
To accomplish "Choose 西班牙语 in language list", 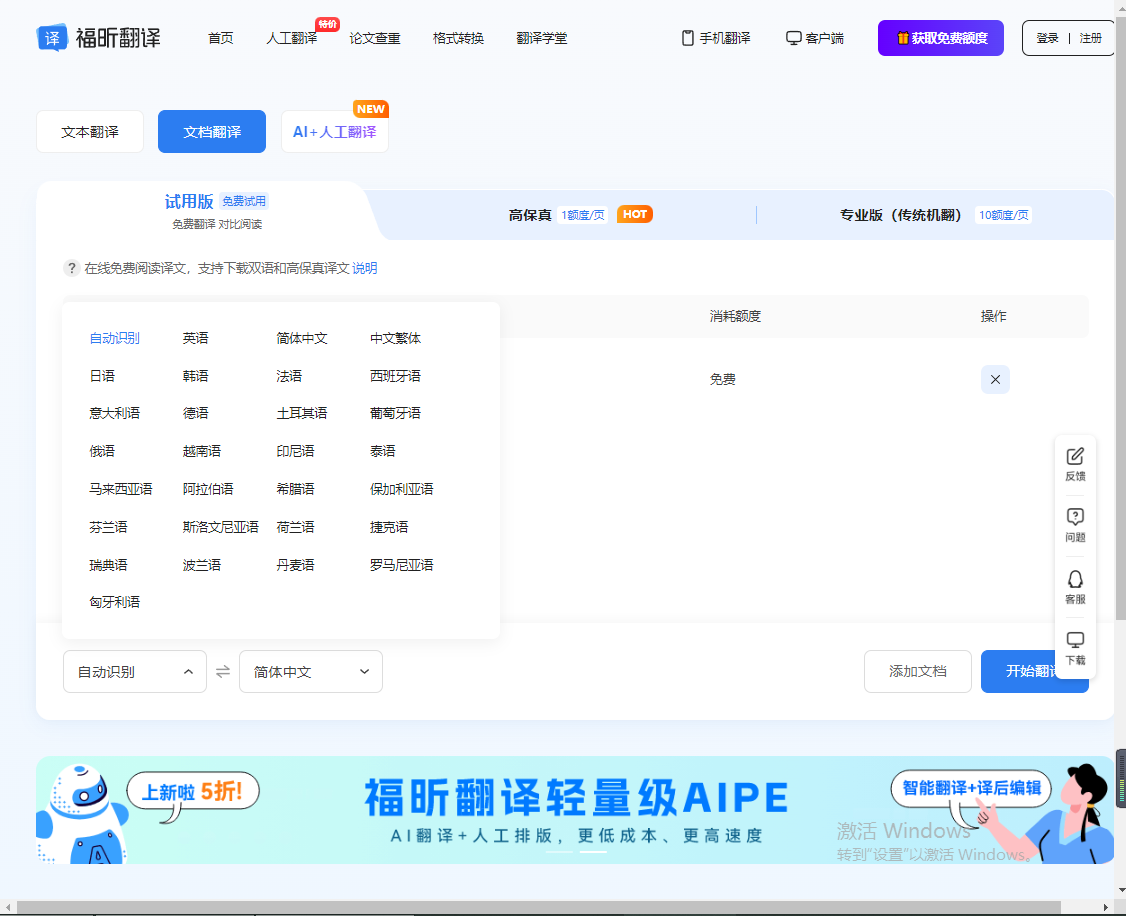I will (x=395, y=376).
